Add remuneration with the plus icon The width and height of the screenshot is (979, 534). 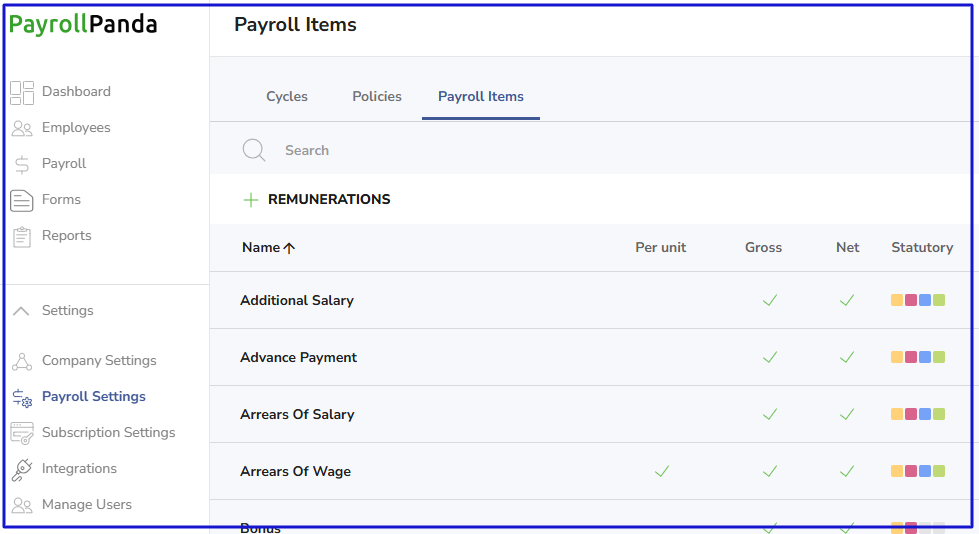(251, 200)
